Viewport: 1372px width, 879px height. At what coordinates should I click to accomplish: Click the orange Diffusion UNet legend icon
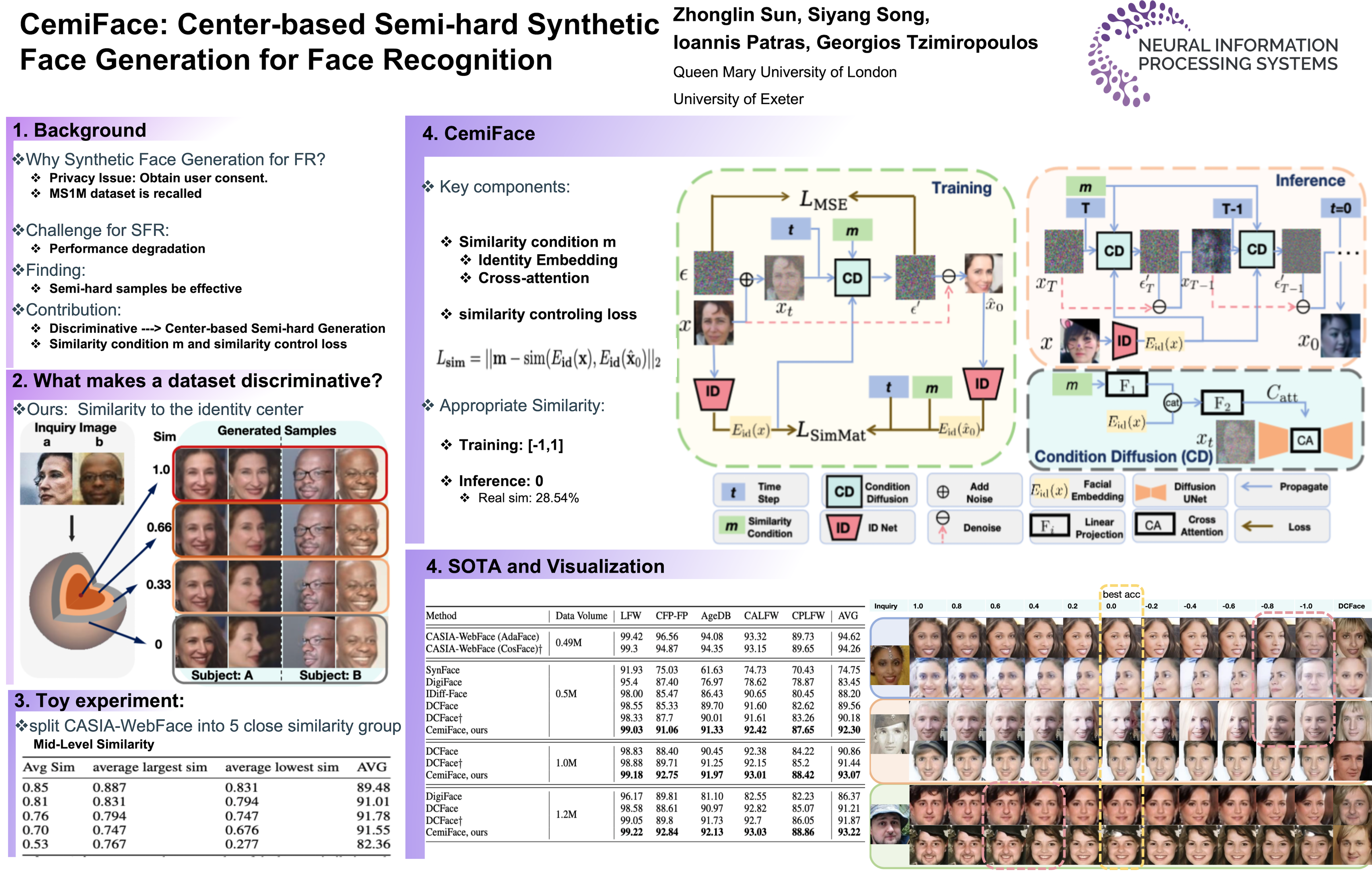1150,492
